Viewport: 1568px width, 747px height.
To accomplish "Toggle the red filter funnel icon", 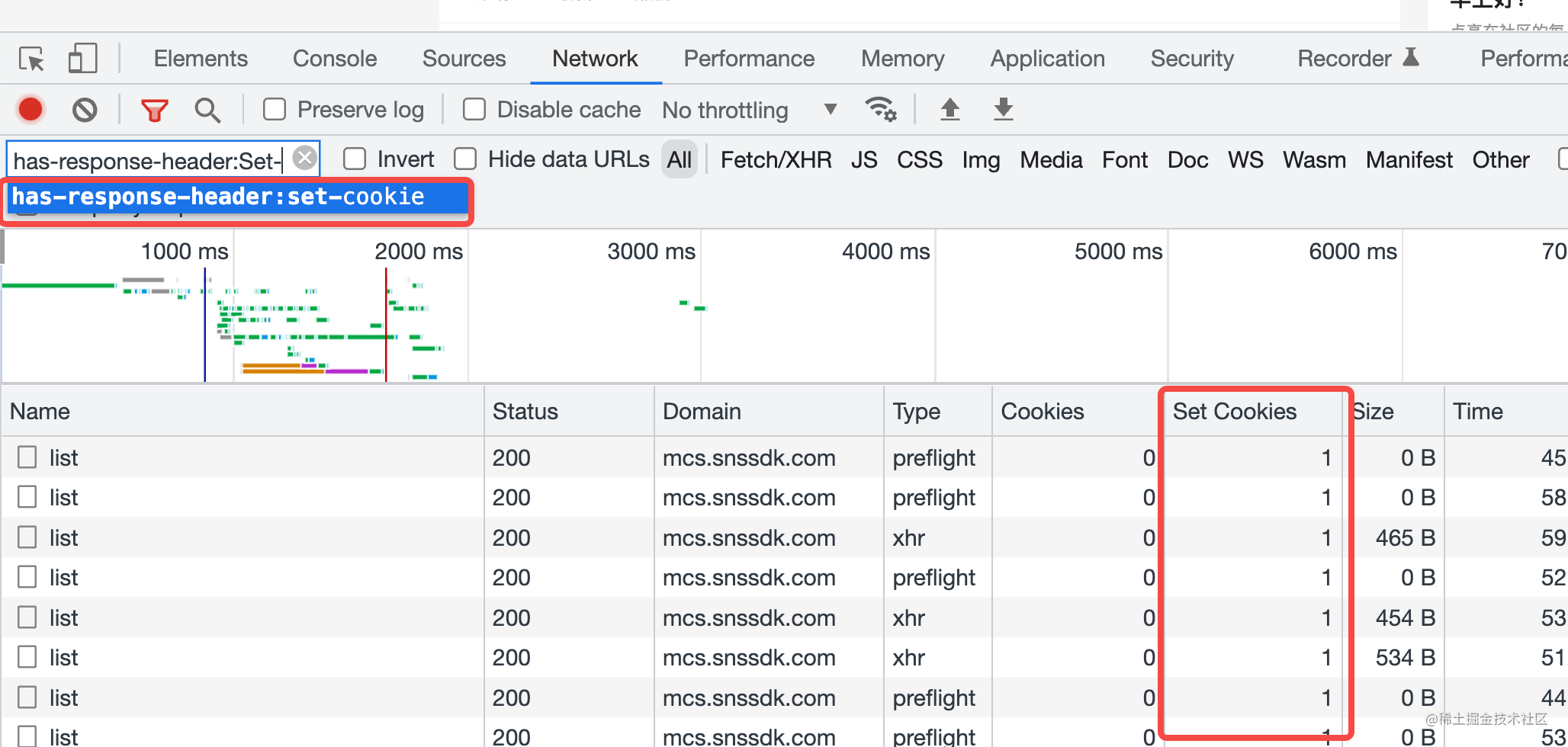I will tap(154, 111).
